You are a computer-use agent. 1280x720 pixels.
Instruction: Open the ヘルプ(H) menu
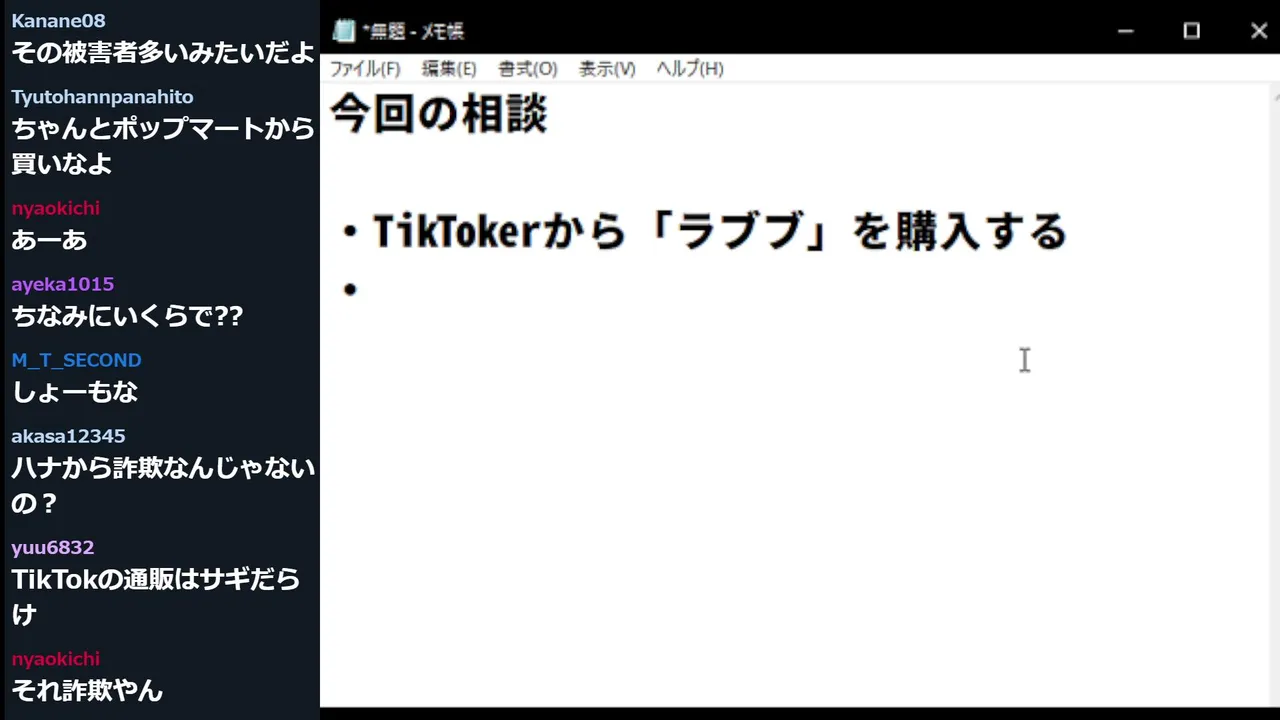point(690,68)
